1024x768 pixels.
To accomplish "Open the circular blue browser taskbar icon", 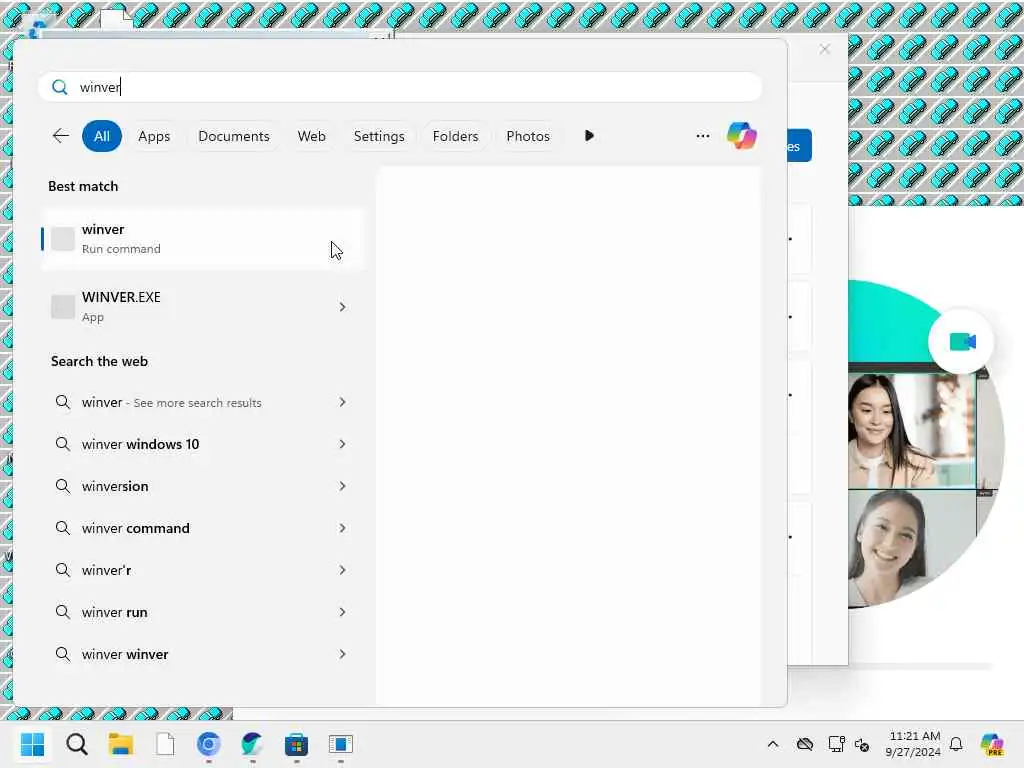I will pos(209,744).
